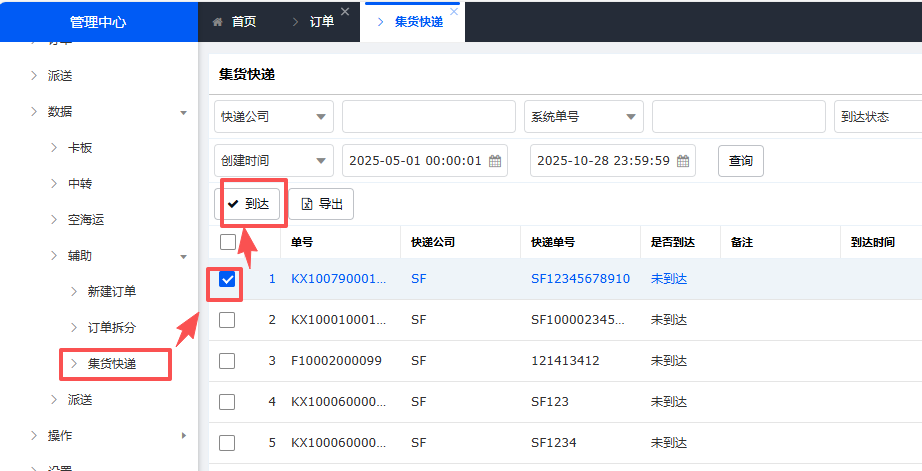
Task: Click the text input next to 快递公司
Action: click(428, 116)
